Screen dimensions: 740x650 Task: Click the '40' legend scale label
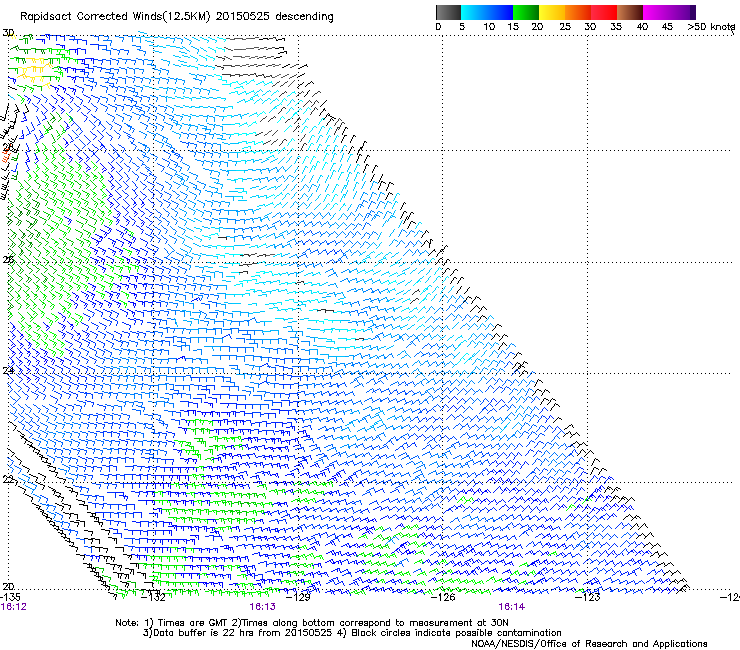coord(642,27)
